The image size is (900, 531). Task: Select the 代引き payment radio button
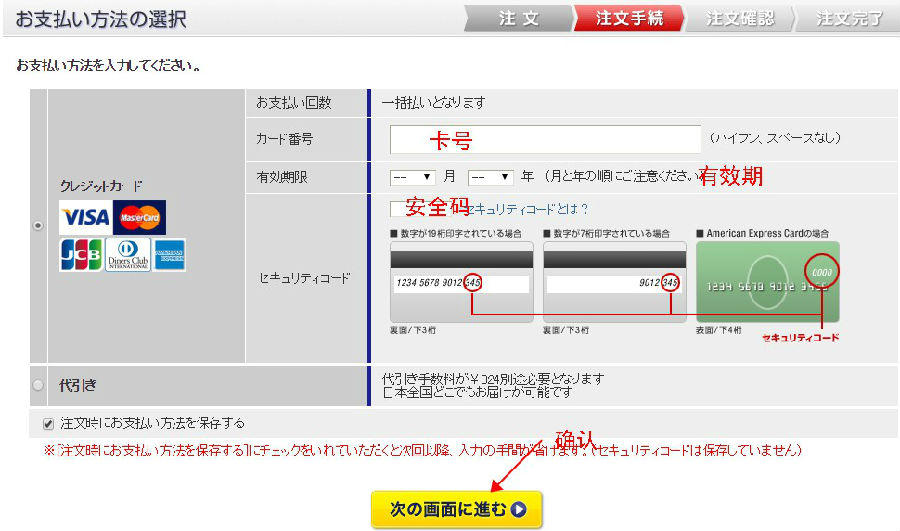click(39, 385)
